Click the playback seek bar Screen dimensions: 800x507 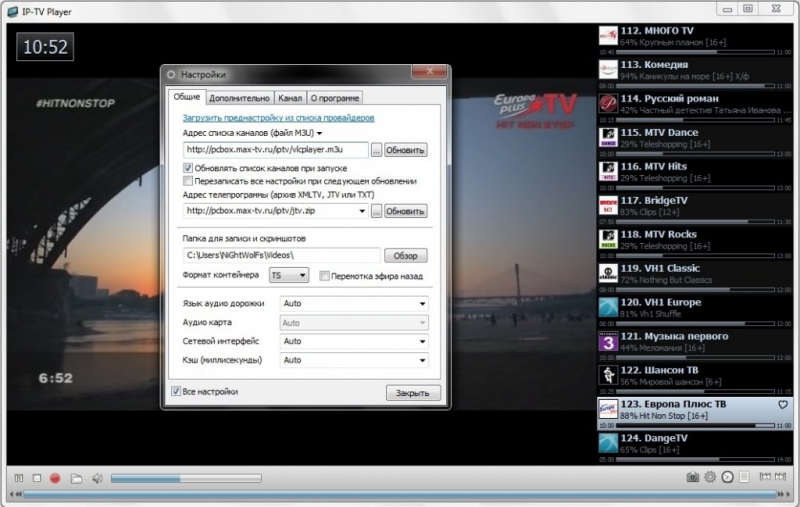click(x=399, y=494)
